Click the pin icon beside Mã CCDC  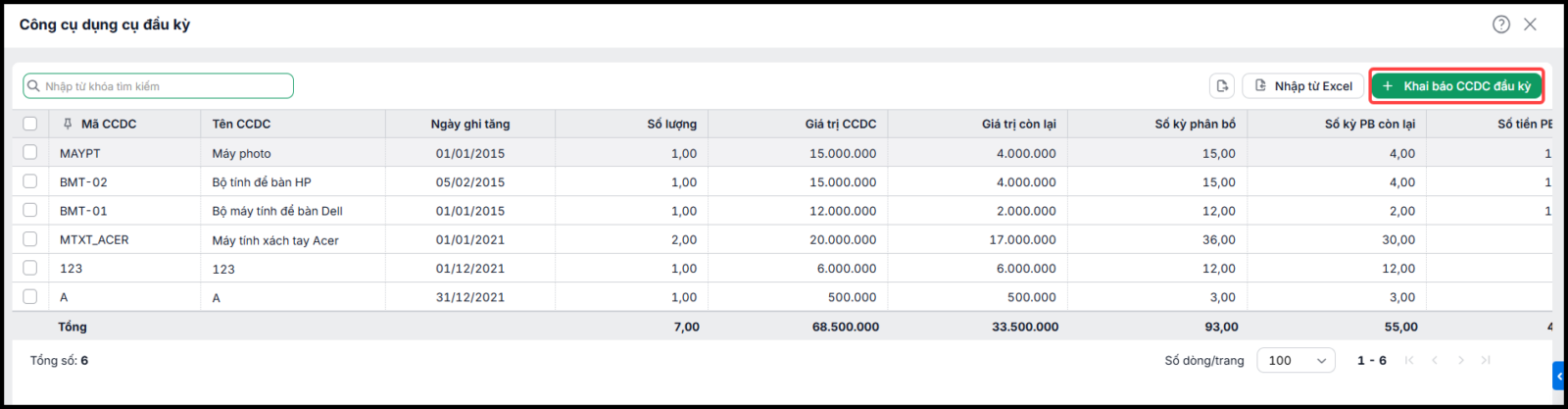pos(68,124)
